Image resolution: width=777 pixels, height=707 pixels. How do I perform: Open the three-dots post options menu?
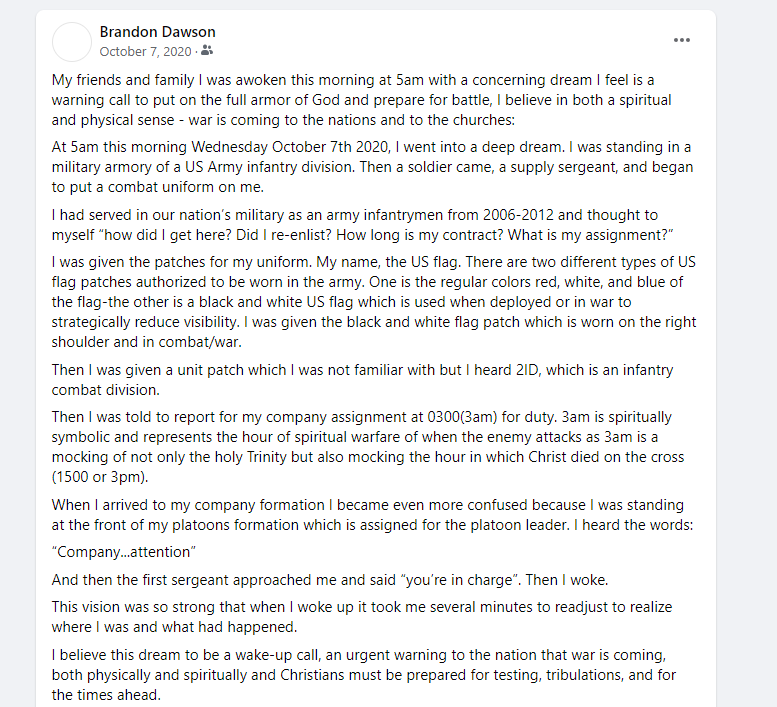click(x=681, y=40)
